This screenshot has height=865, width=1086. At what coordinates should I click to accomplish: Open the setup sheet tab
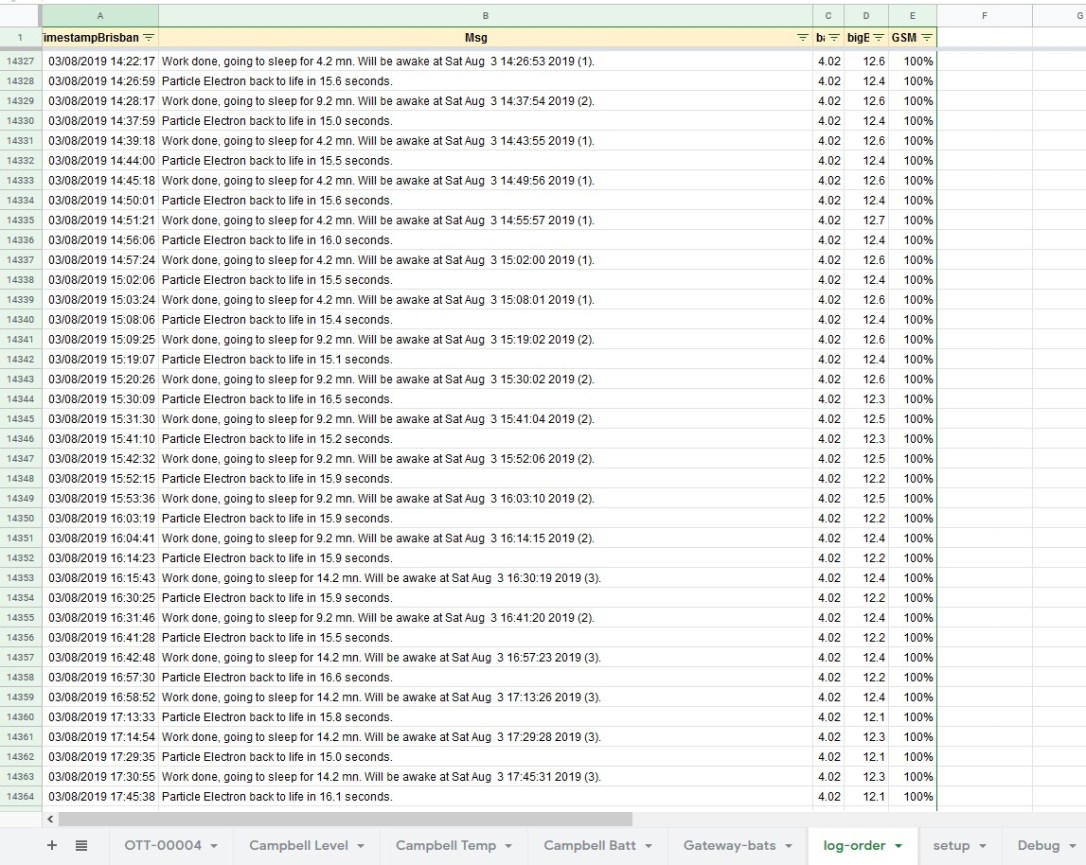[950, 846]
